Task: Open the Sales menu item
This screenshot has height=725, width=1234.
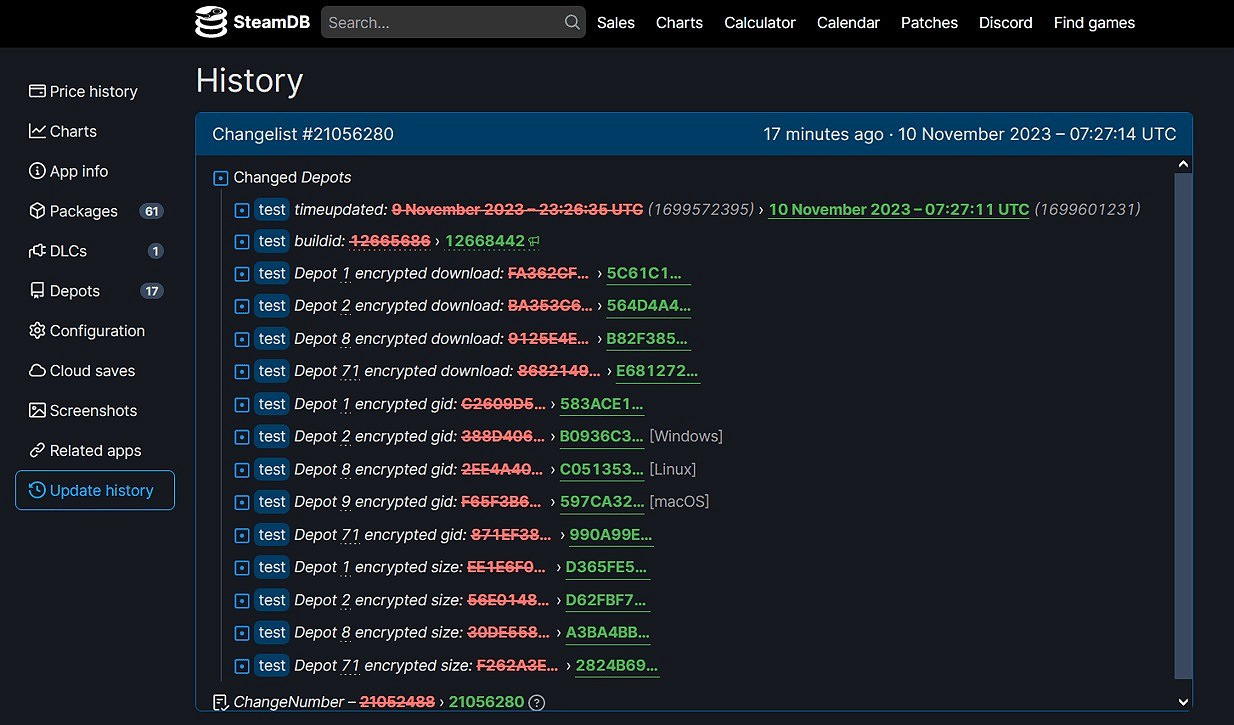Action: (615, 22)
